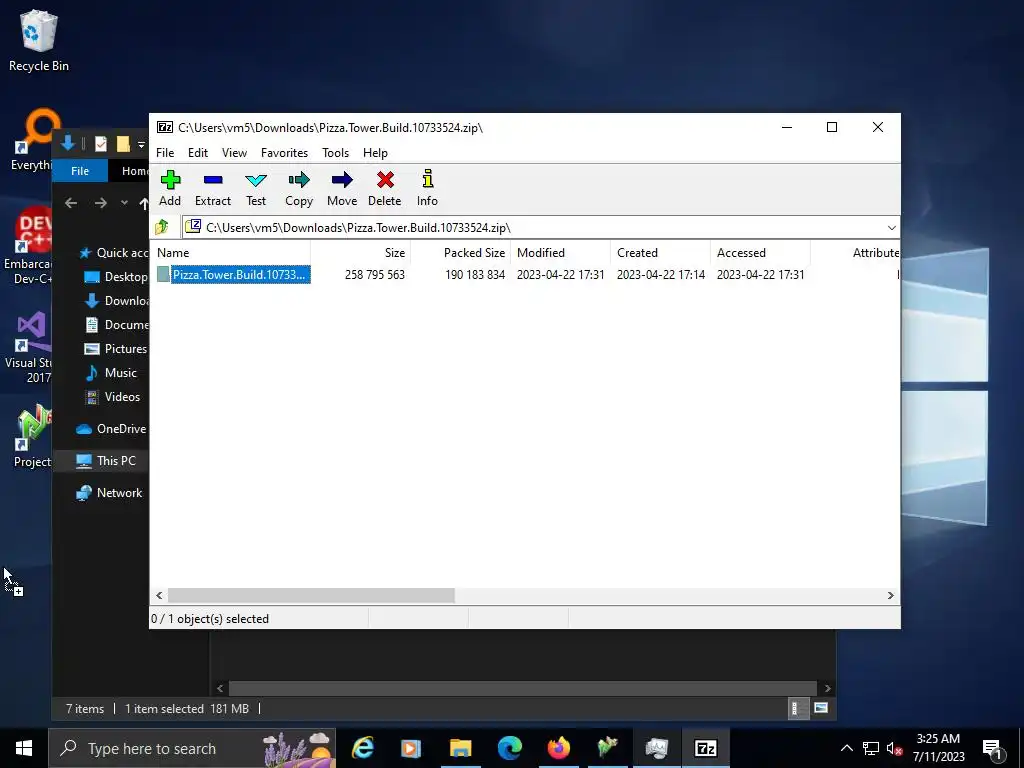The image size is (1024, 768).
Task: Click the muted volume tray icon
Action: [x=895, y=748]
